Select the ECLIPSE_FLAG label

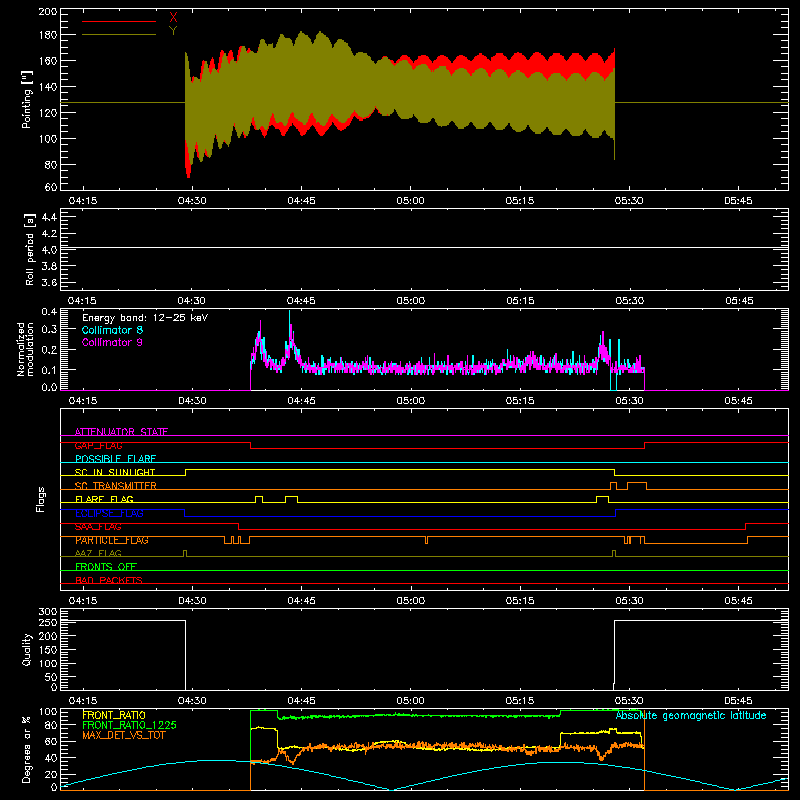click(x=109, y=513)
